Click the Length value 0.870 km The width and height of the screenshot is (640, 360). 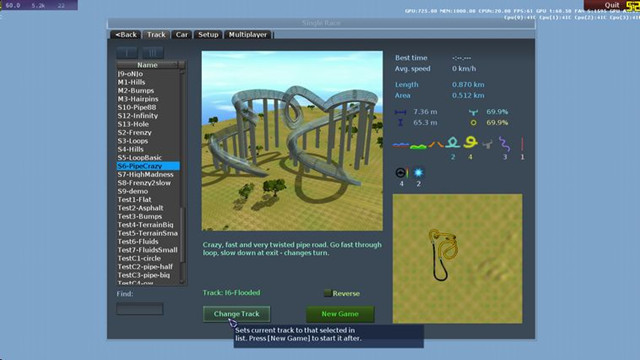point(468,84)
